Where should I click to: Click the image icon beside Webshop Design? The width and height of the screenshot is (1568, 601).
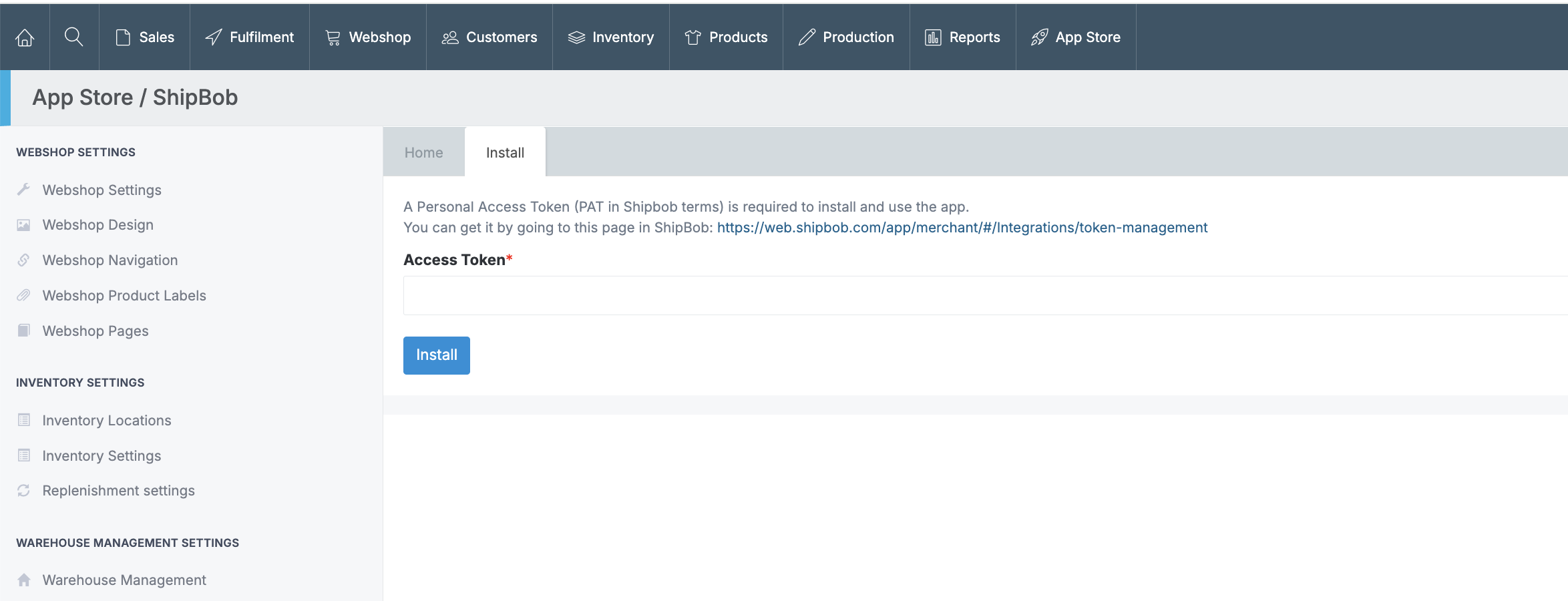click(x=23, y=225)
